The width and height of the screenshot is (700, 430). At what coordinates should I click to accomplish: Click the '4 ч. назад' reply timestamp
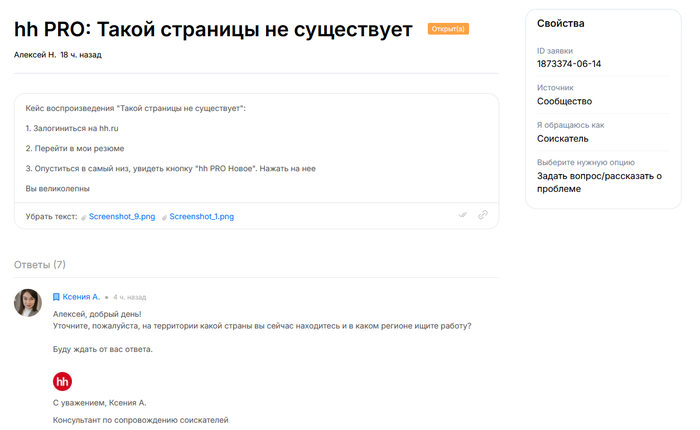129,297
